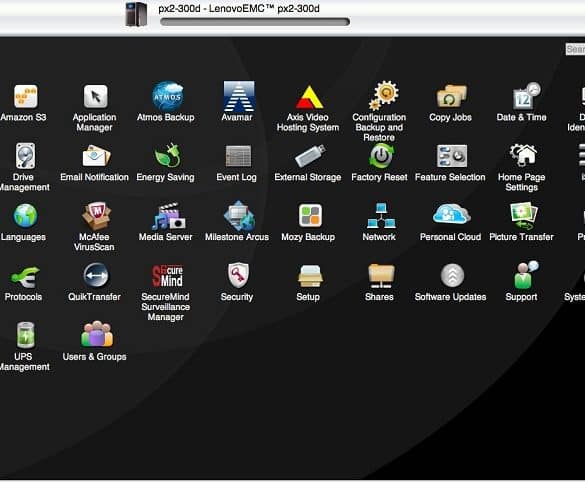This screenshot has height=482, width=585.
Task: Open Milestone Arcus
Action: click(x=239, y=216)
